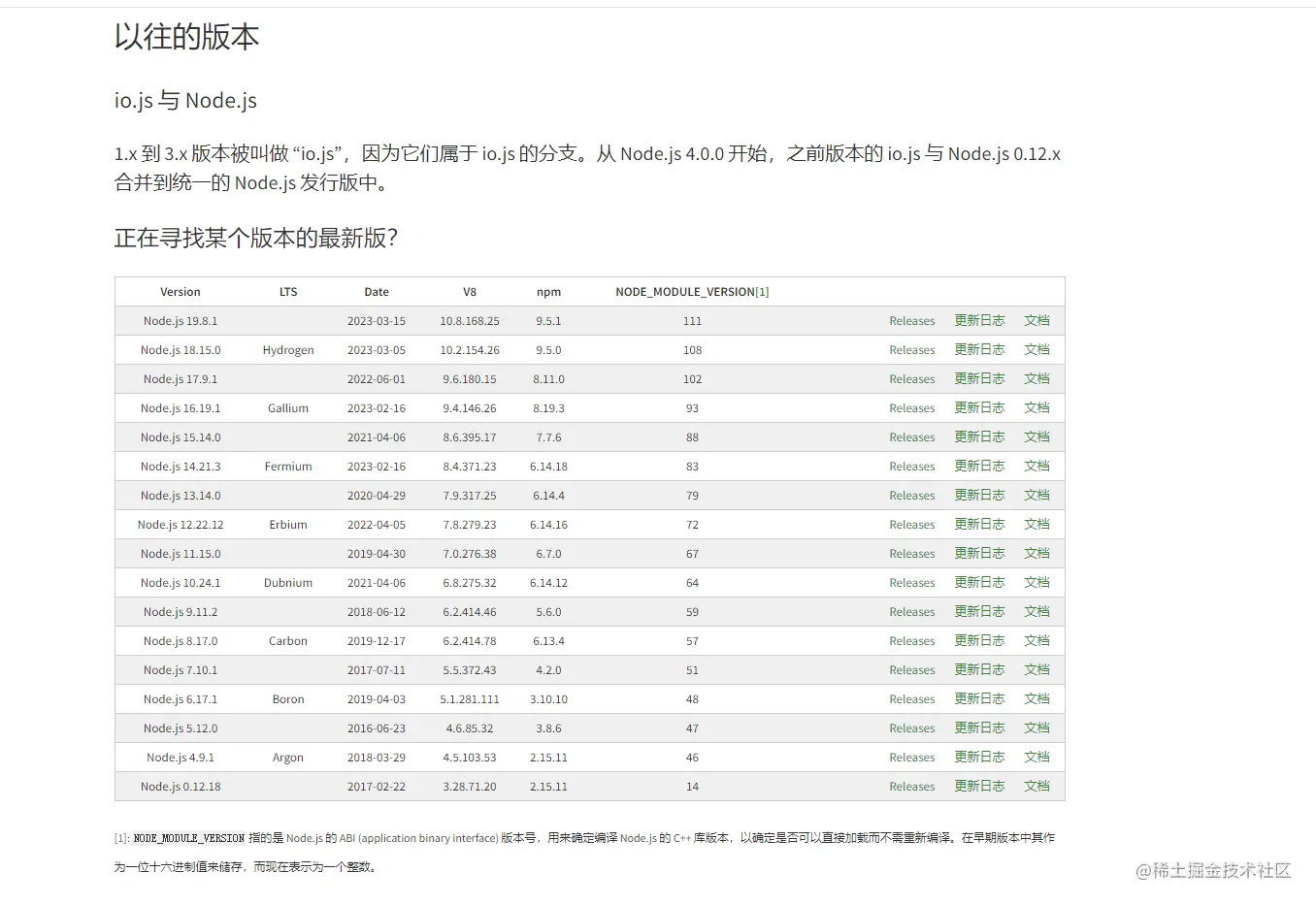View 更新日志 for Node.js 15.14.0
Viewport: 1316px width, 905px height.
979,437
